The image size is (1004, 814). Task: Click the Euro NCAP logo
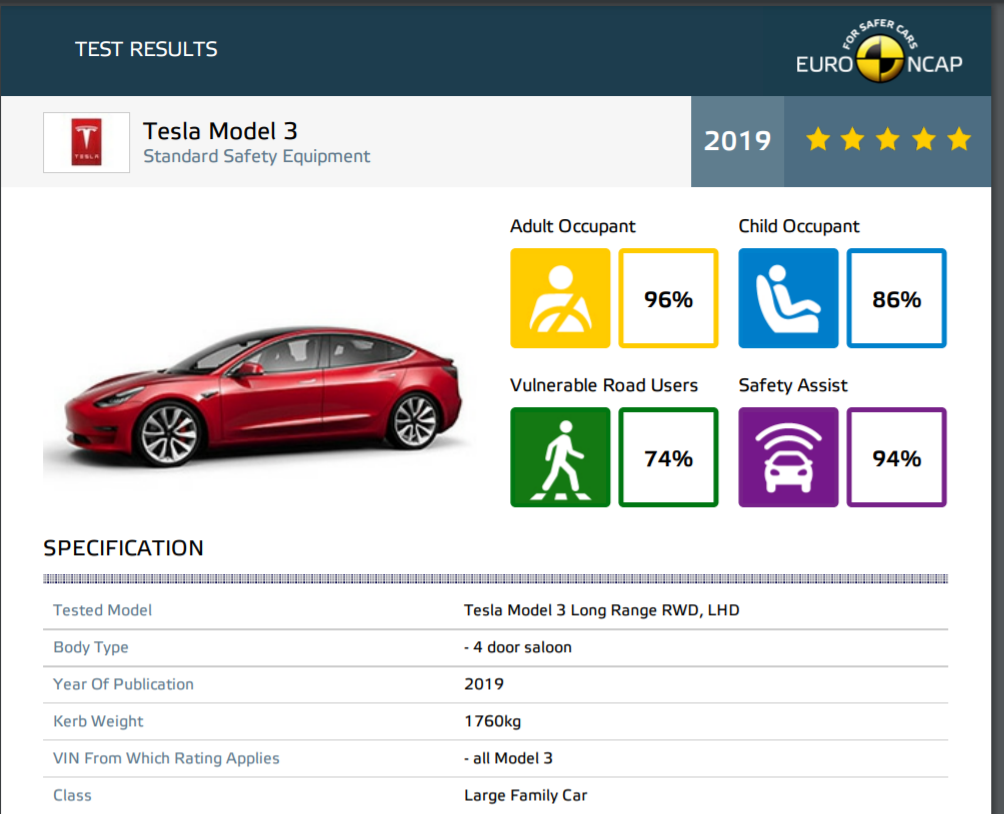(x=879, y=51)
